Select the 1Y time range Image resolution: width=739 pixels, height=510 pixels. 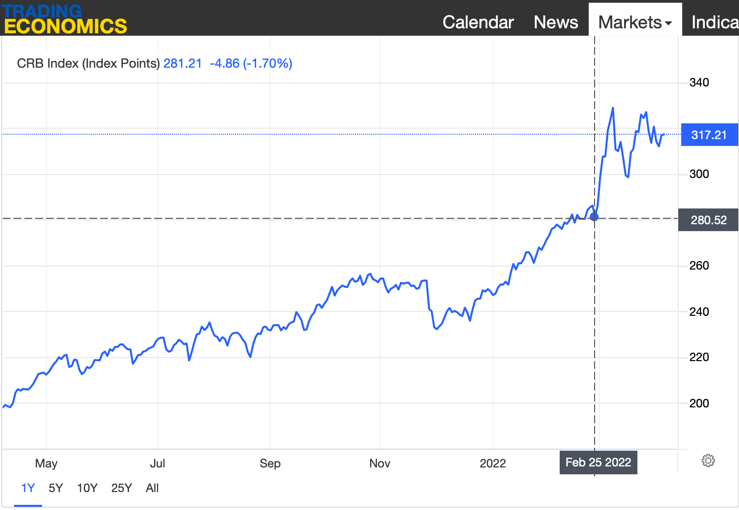[x=28, y=488]
